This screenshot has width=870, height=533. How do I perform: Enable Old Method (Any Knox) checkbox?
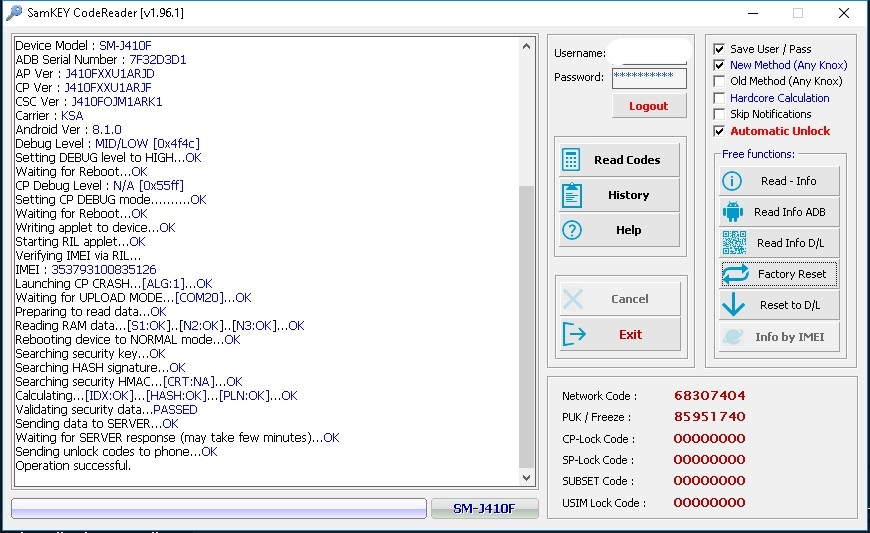tap(719, 81)
